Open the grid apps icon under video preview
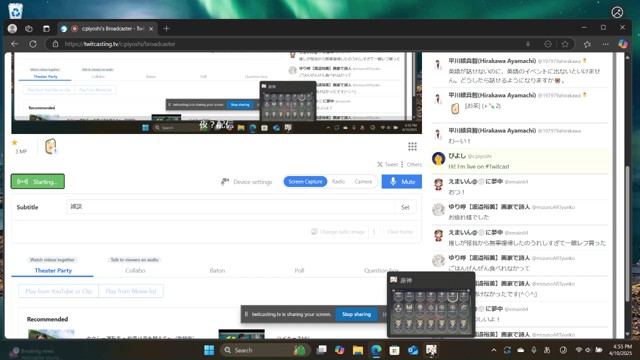The height and width of the screenshot is (360, 640). [x=412, y=146]
